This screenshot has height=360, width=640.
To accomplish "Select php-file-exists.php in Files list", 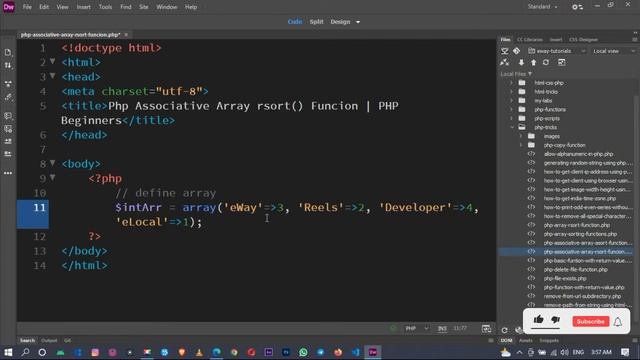I will pyautogui.click(x=565, y=278).
